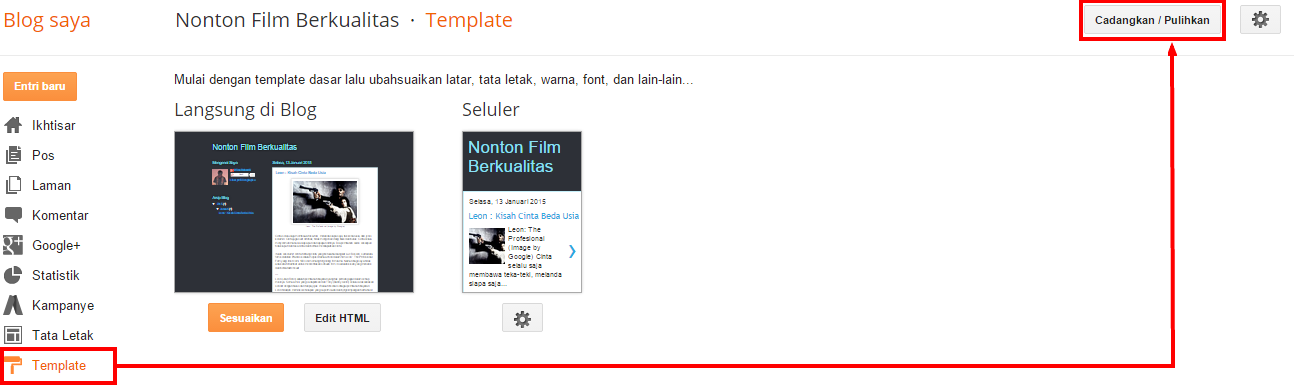This screenshot has height=386, width=1294.
Task: Open settings gear at top right
Action: click(x=1260, y=20)
